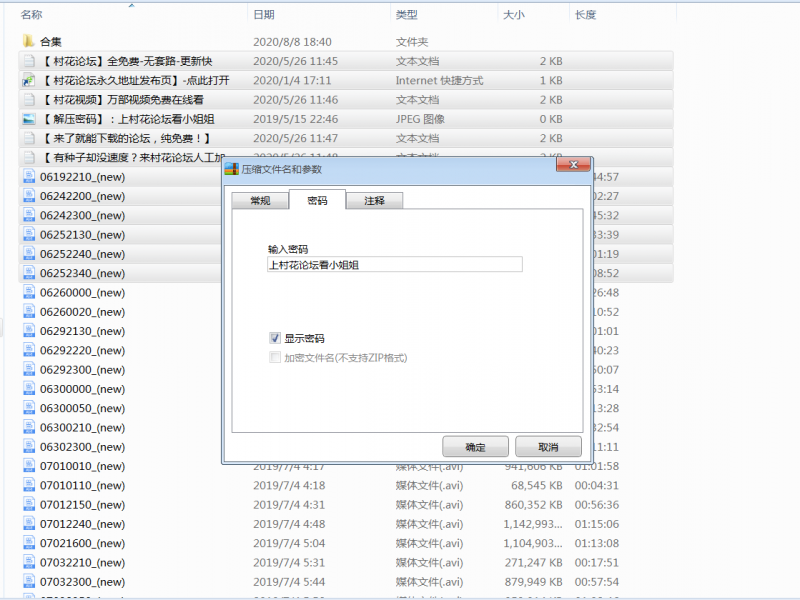This screenshot has height=600, width=800.
Task: Select the 06300210_(new) video file icon
Action: click(29, 428)
